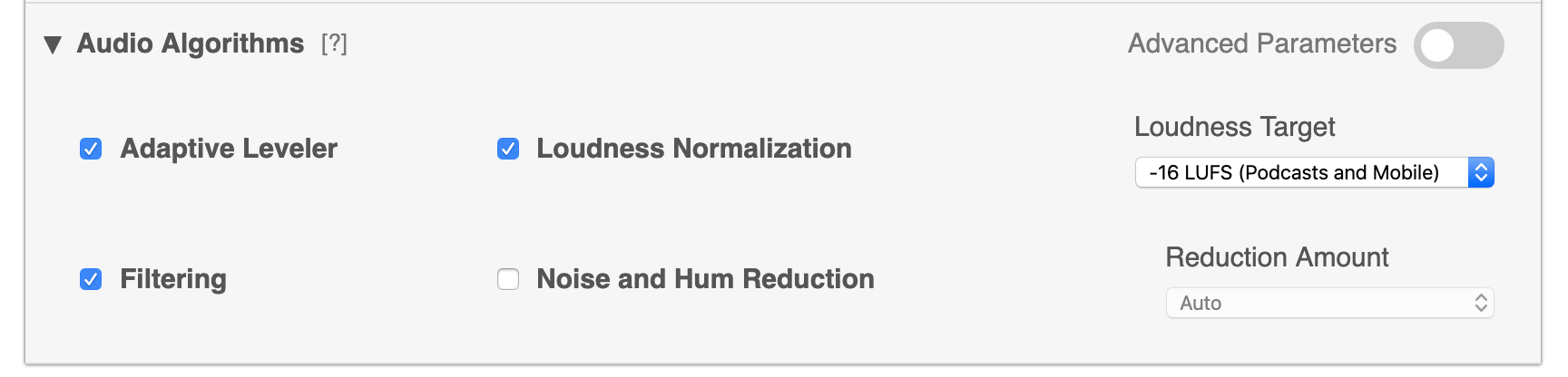Uncheck the Filtering checkbox
Viewport: 1568px width, 377px height.
[x=91, y=279]
